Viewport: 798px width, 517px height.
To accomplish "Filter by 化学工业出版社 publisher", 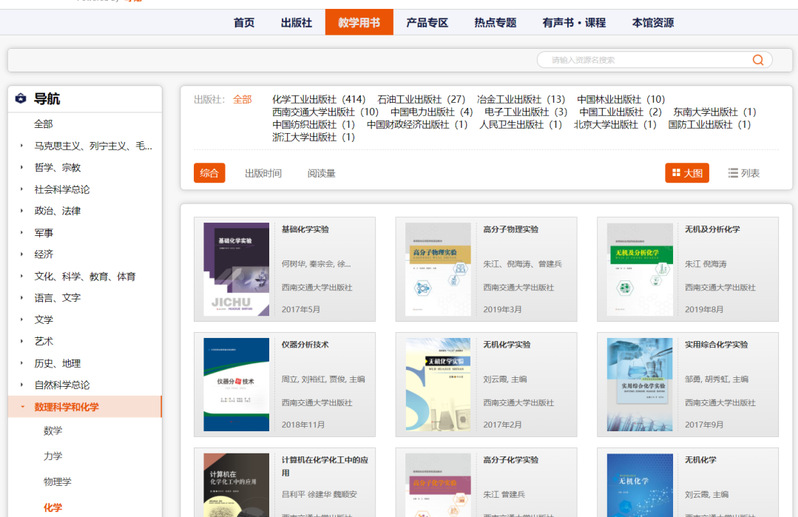I will [x=318, y=99].
